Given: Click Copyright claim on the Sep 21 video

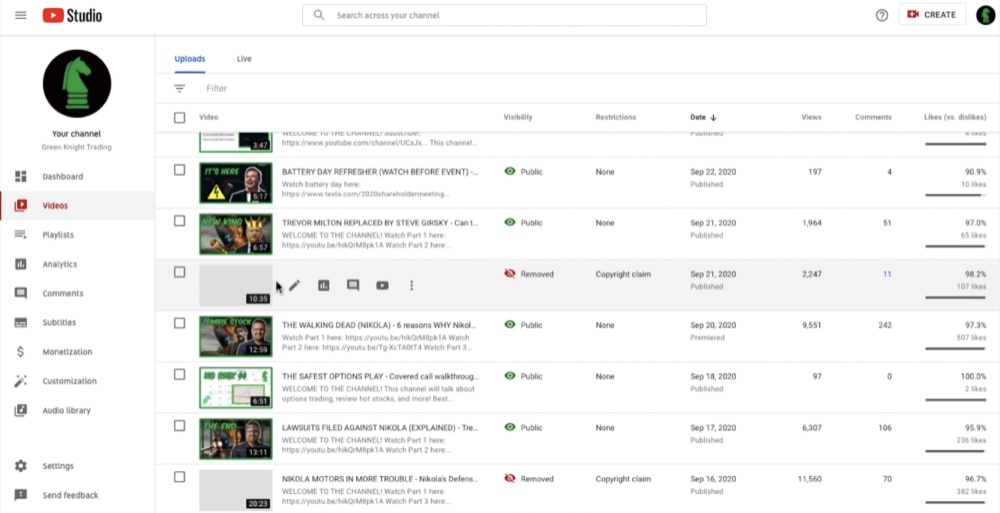Looking at the screenshot, I should click(623, 274).
